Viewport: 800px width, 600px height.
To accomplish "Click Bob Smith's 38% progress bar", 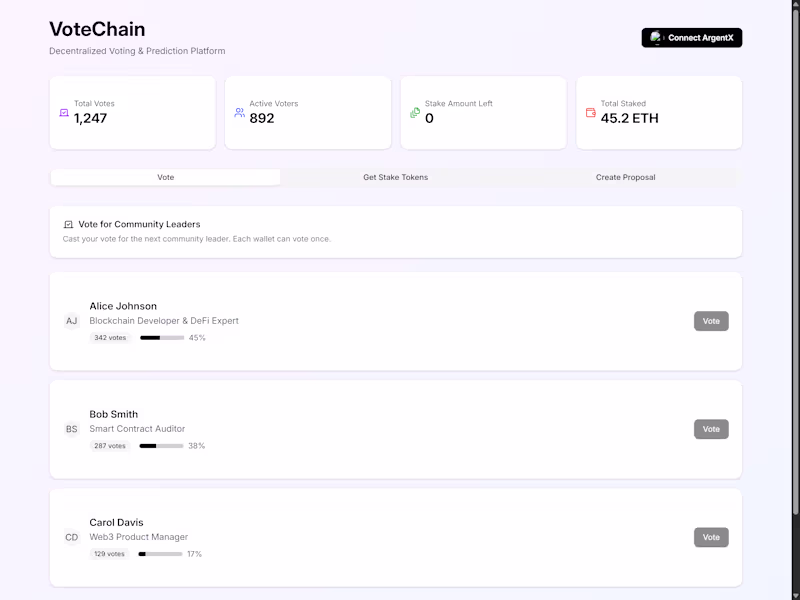I will [x=161, y=446].
